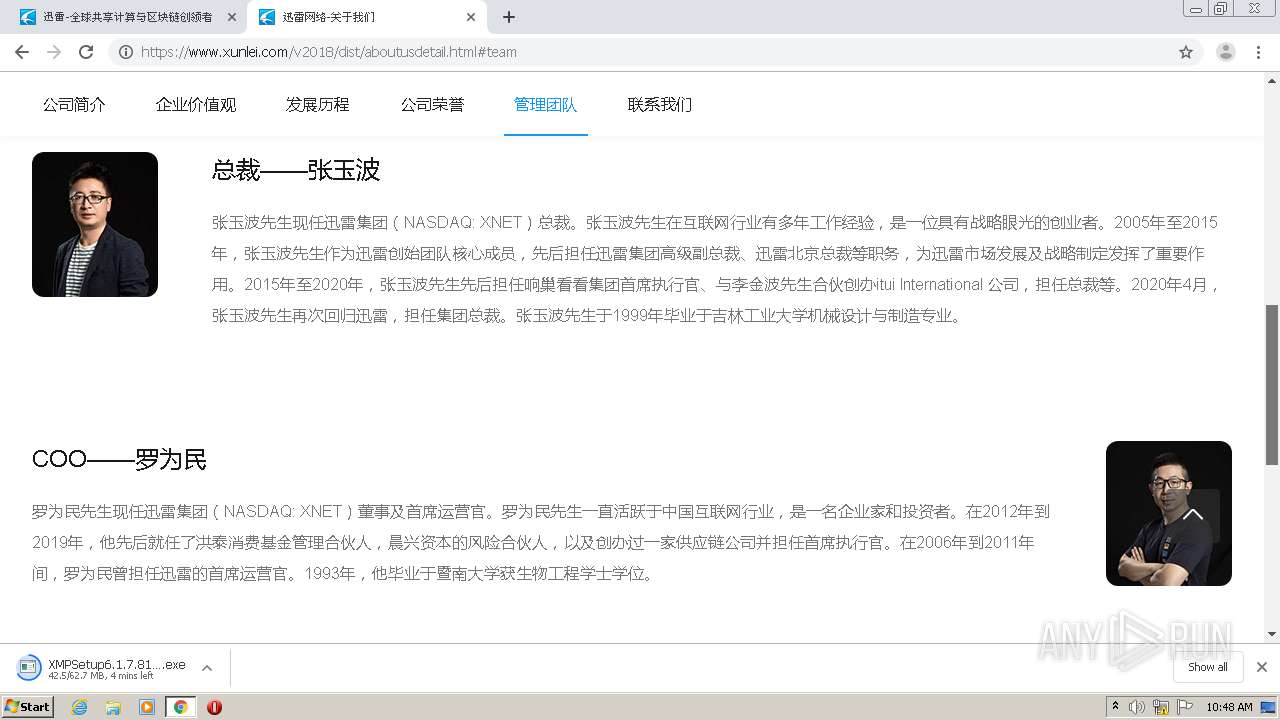Click the scrollbar up arrow
Viewport: 1280px width, 720px height.
point(1272,80)
